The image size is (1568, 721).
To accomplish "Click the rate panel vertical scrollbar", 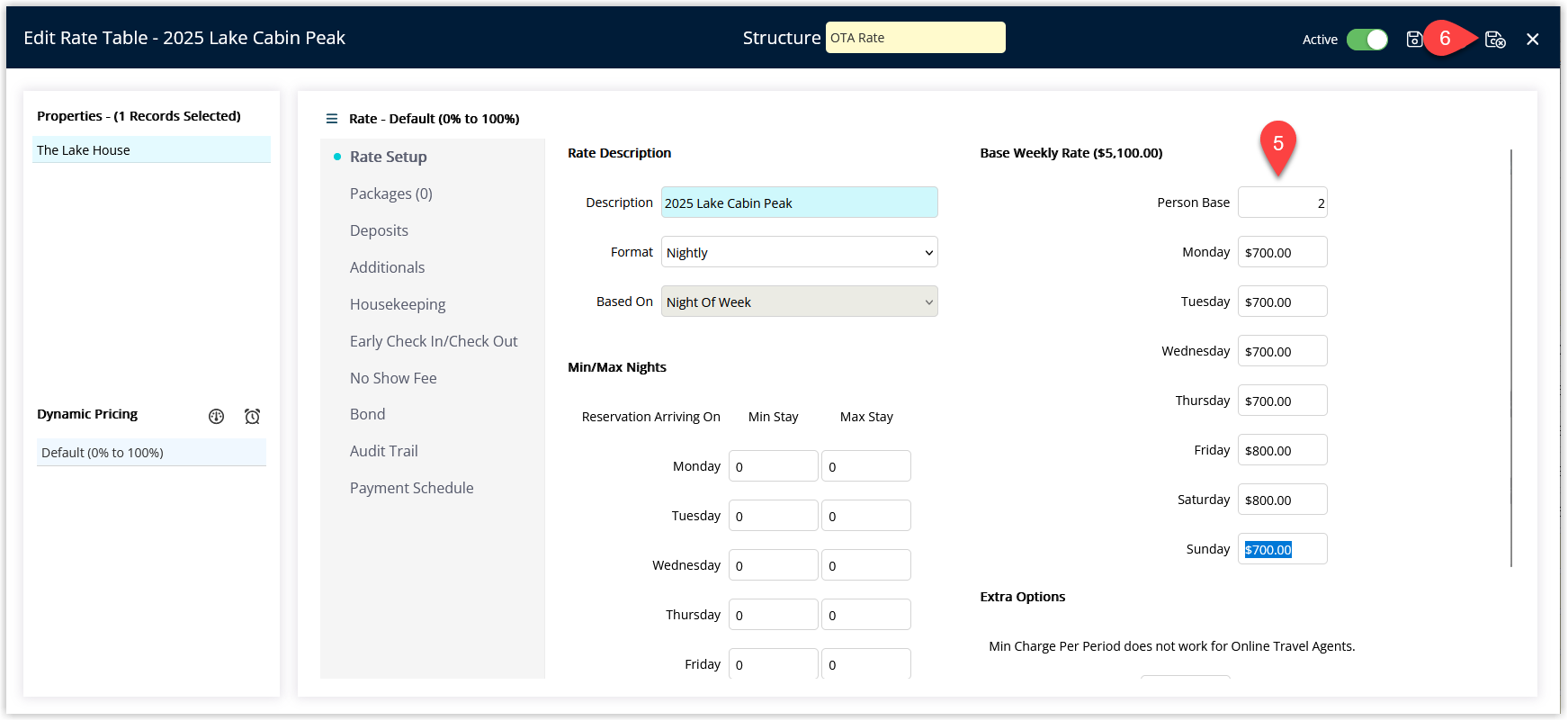I will [x=1511, y=358].
